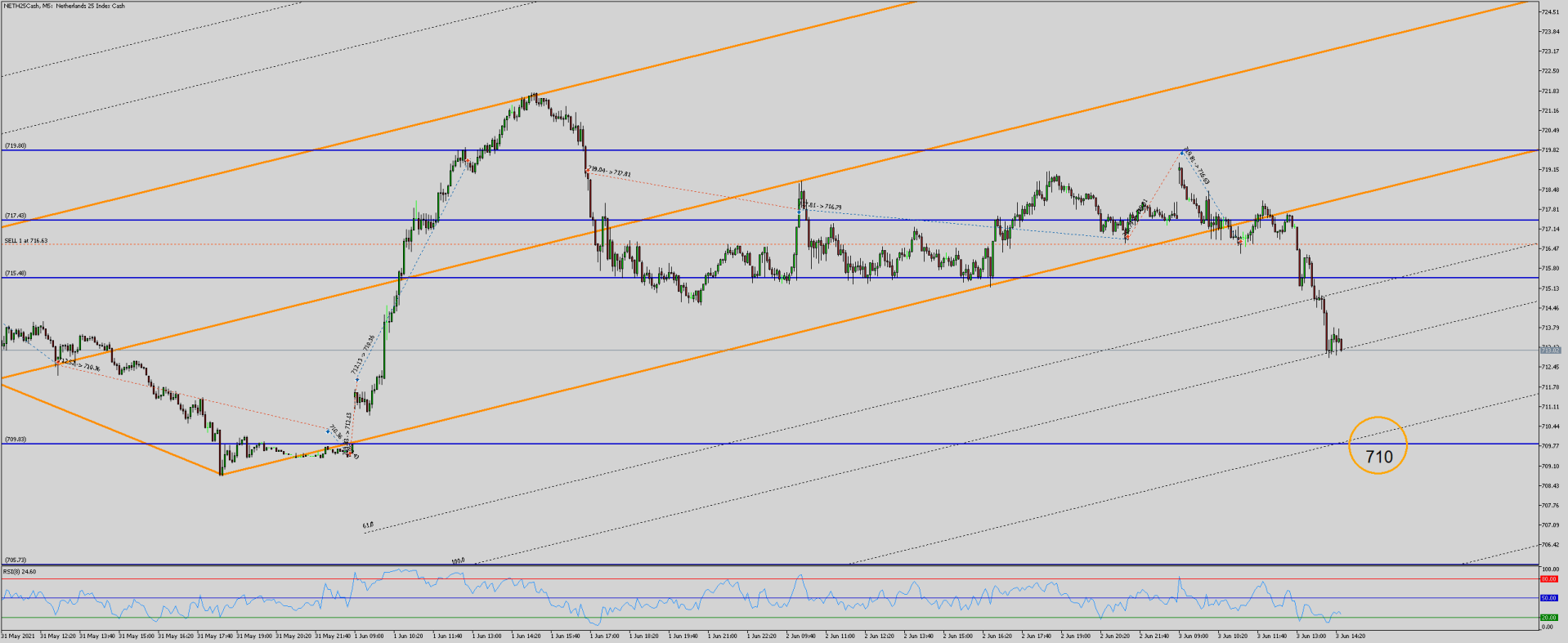1568x643 pixels.
Task: Click the RSI(8) 24.60 indicator label
Action: point(20,571)
